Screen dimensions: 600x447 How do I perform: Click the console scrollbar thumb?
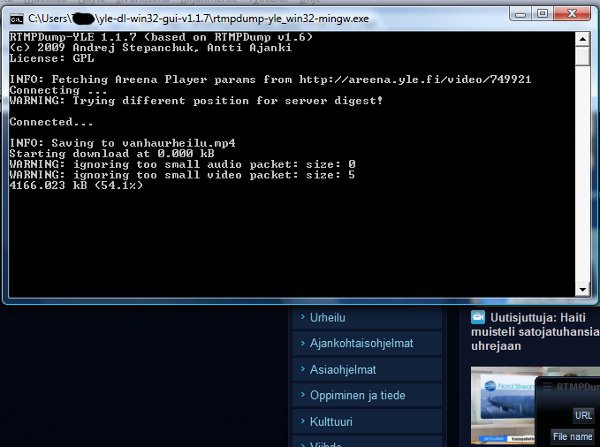pos(582,56)
